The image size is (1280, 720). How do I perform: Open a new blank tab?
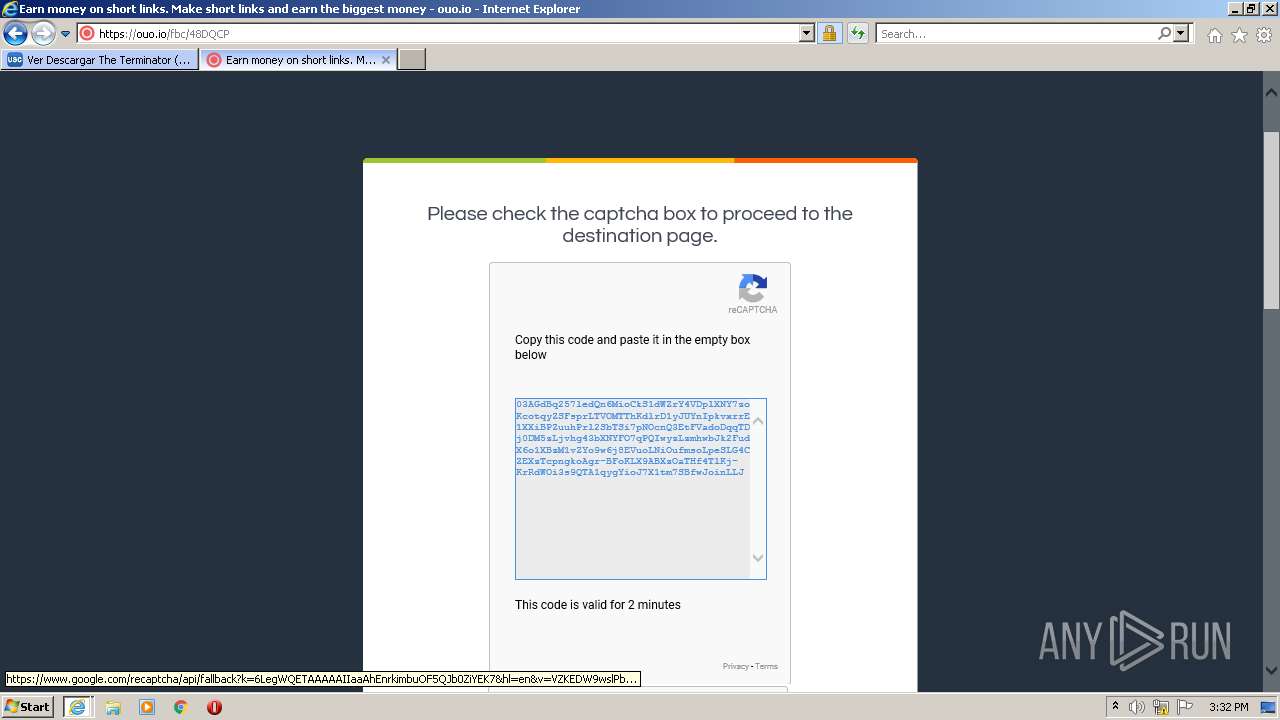pyautogui.click(x=412, y=60)
